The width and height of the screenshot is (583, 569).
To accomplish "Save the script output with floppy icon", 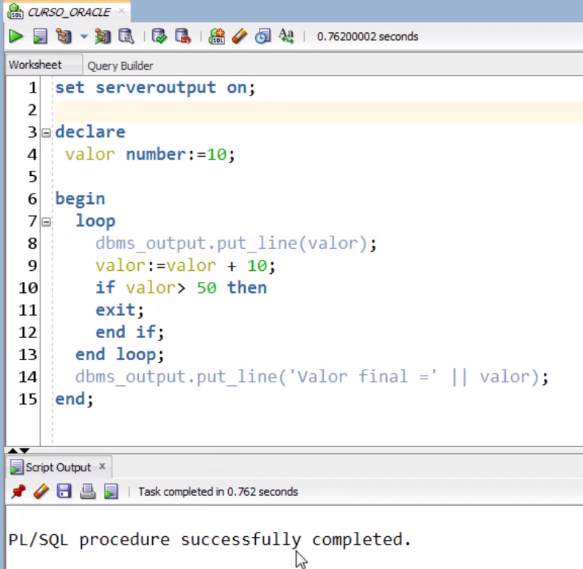I will [64, 491].
